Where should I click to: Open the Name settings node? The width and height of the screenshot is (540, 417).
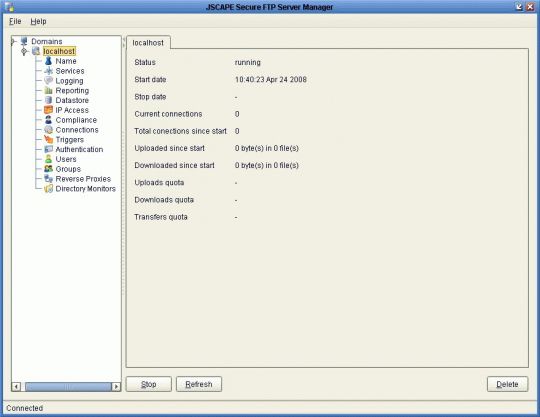(66, 61)
